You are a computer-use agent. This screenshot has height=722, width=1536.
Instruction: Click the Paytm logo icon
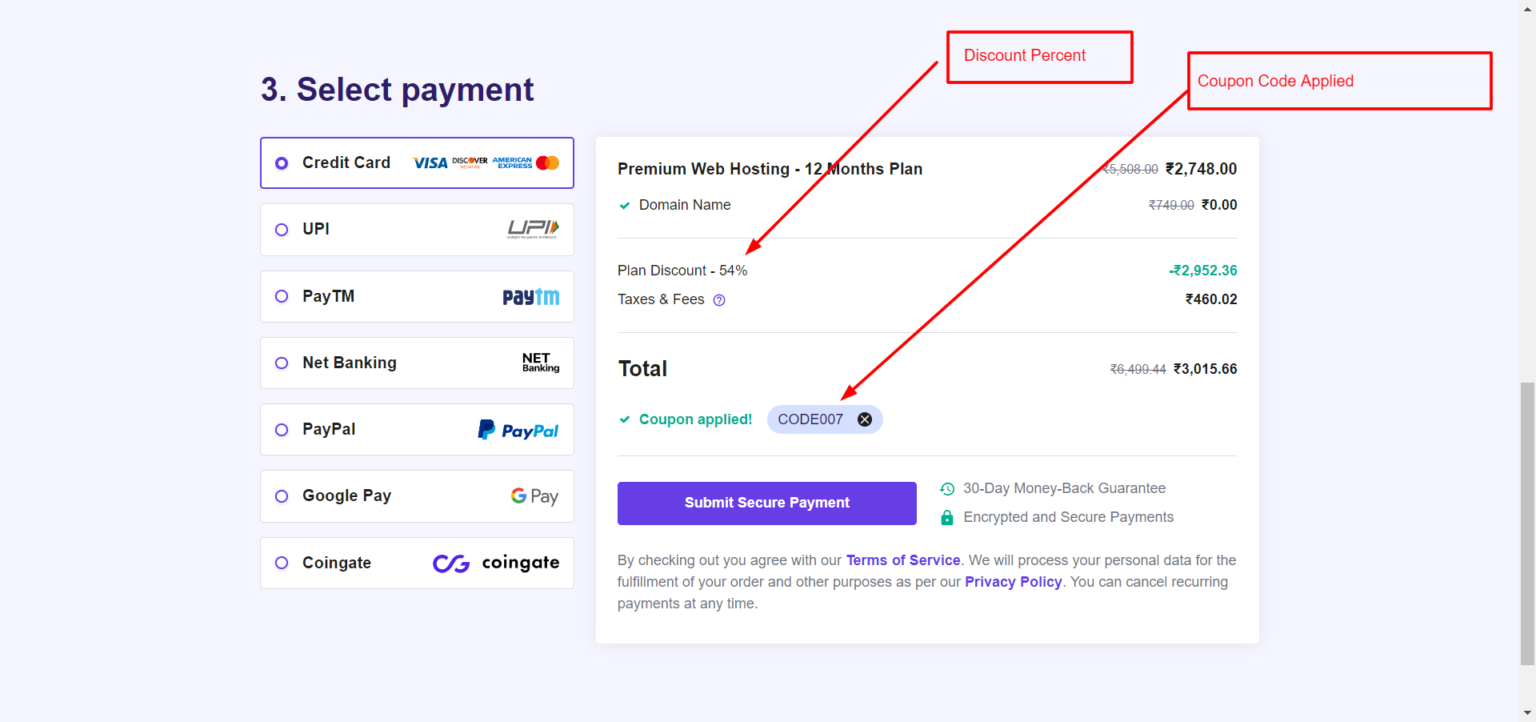pyautogui.click(x=531, y=297)
